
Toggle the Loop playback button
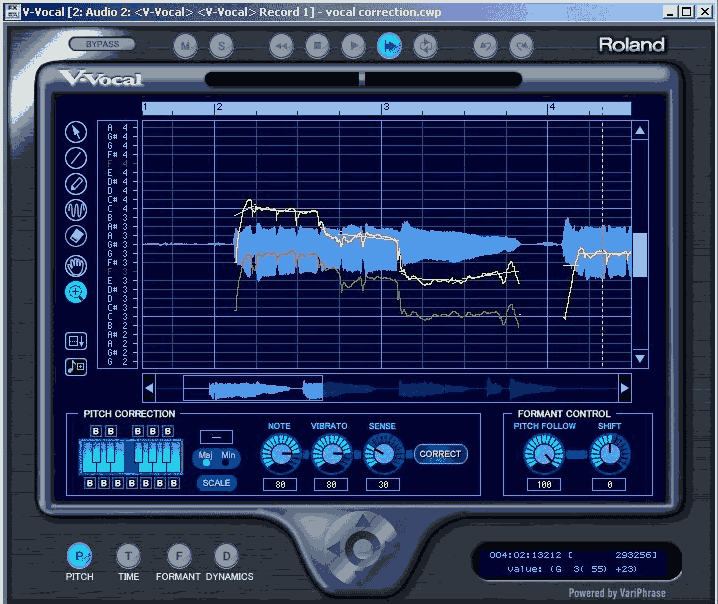(425, 46)
